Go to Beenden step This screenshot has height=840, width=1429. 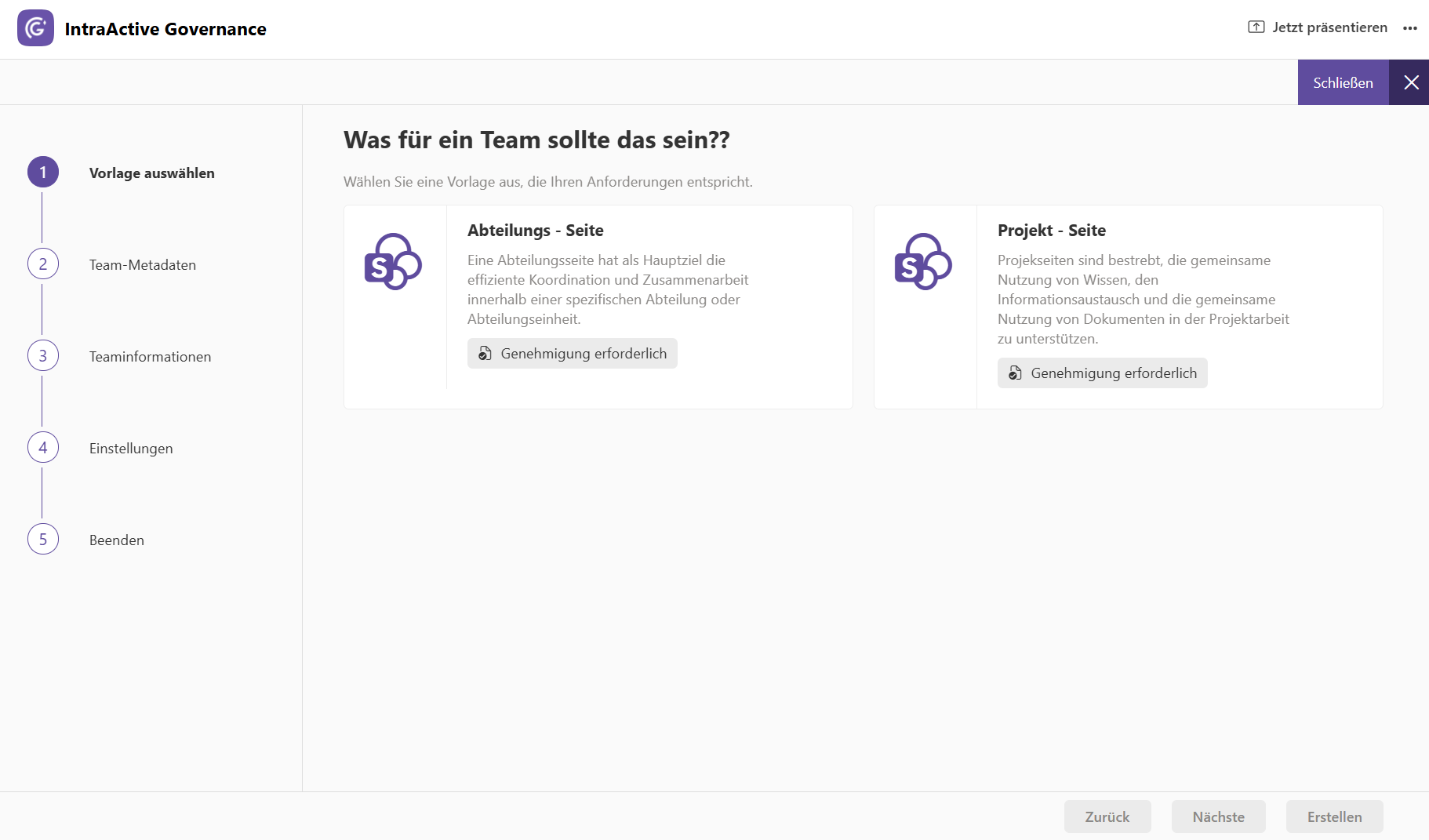pos(117,540)
